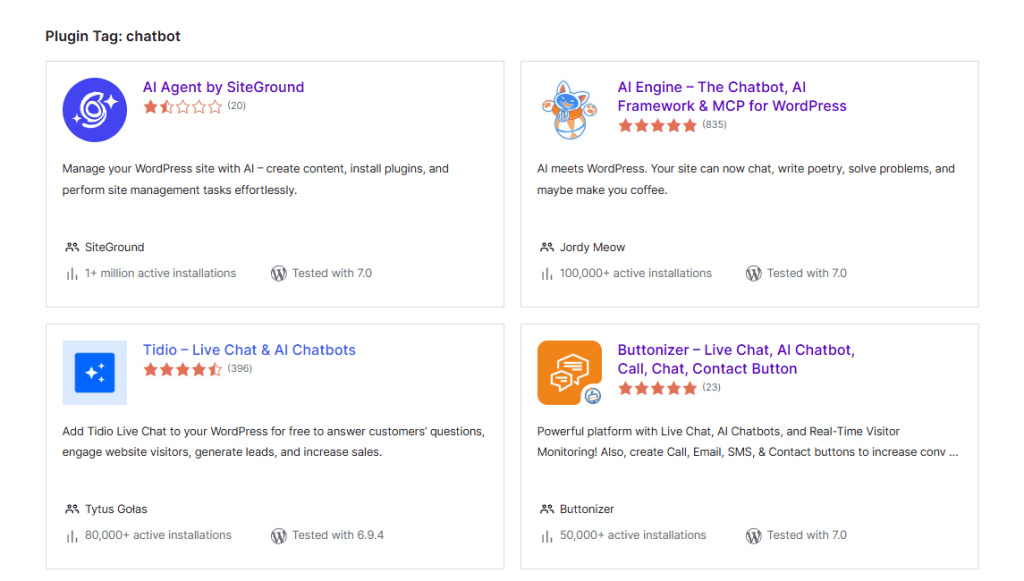1024x581 pixels.
Task: Click the Add Tidio Live Chat description
Action: pos(274,442)
